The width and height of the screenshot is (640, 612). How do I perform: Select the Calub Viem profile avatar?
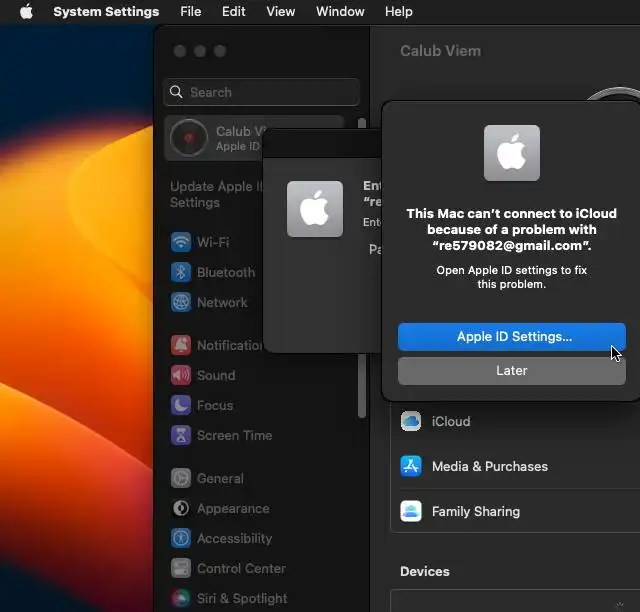tap(189, 138)
